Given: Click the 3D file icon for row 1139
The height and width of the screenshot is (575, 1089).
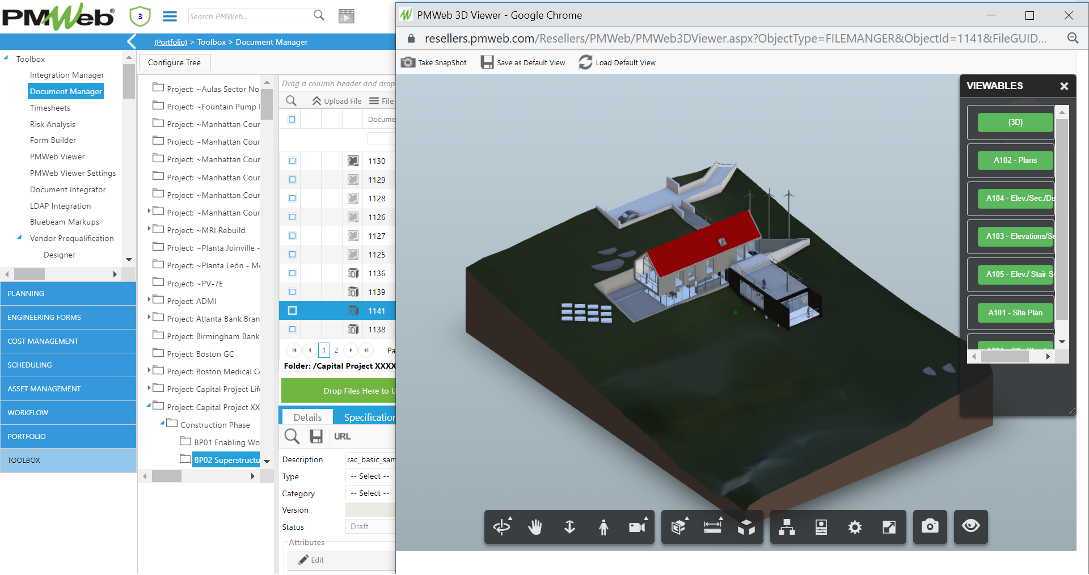Looking at the screenshot, I should 354,292.
